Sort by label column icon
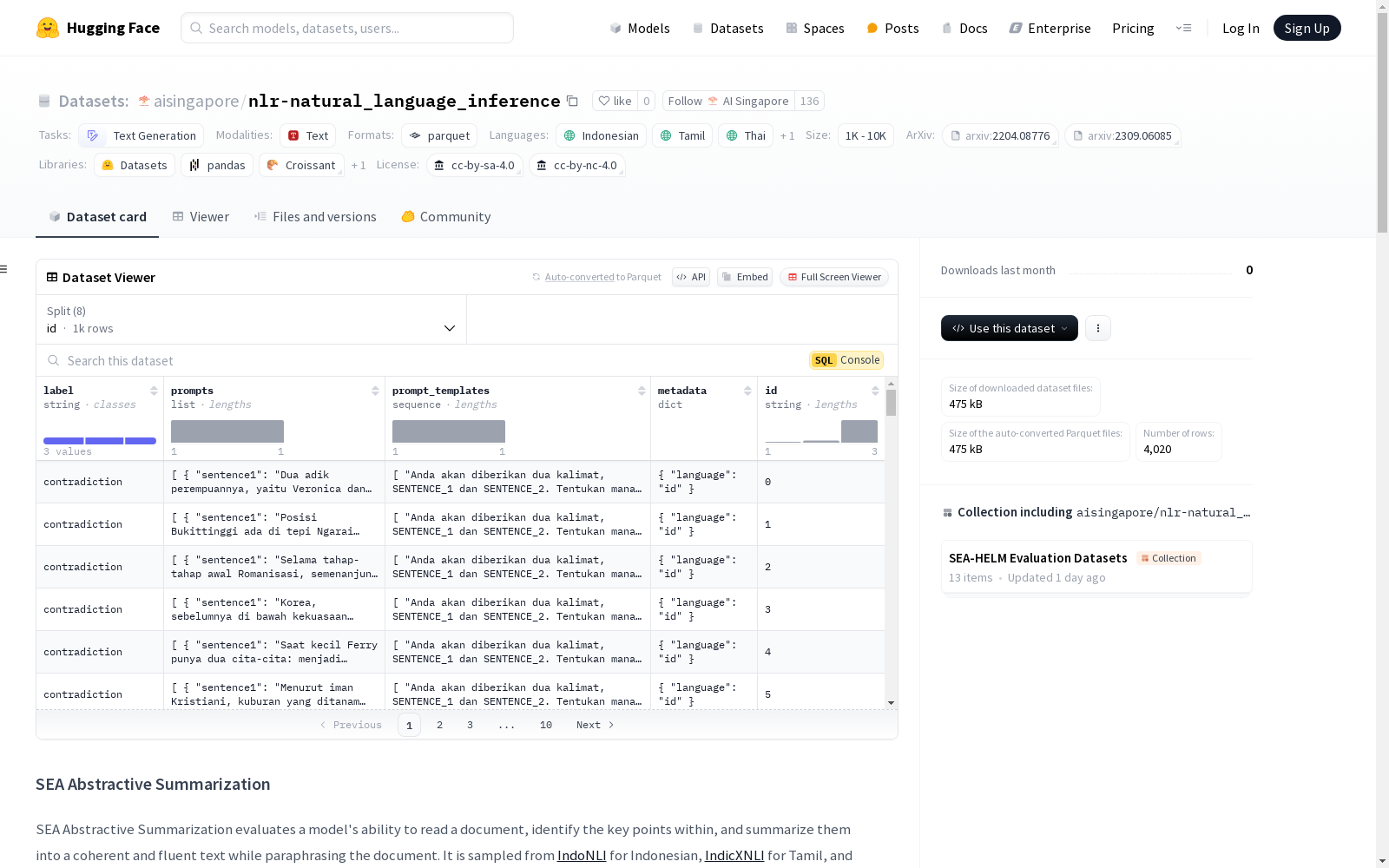Screen dimensions: 1389x868 point(154,391)
